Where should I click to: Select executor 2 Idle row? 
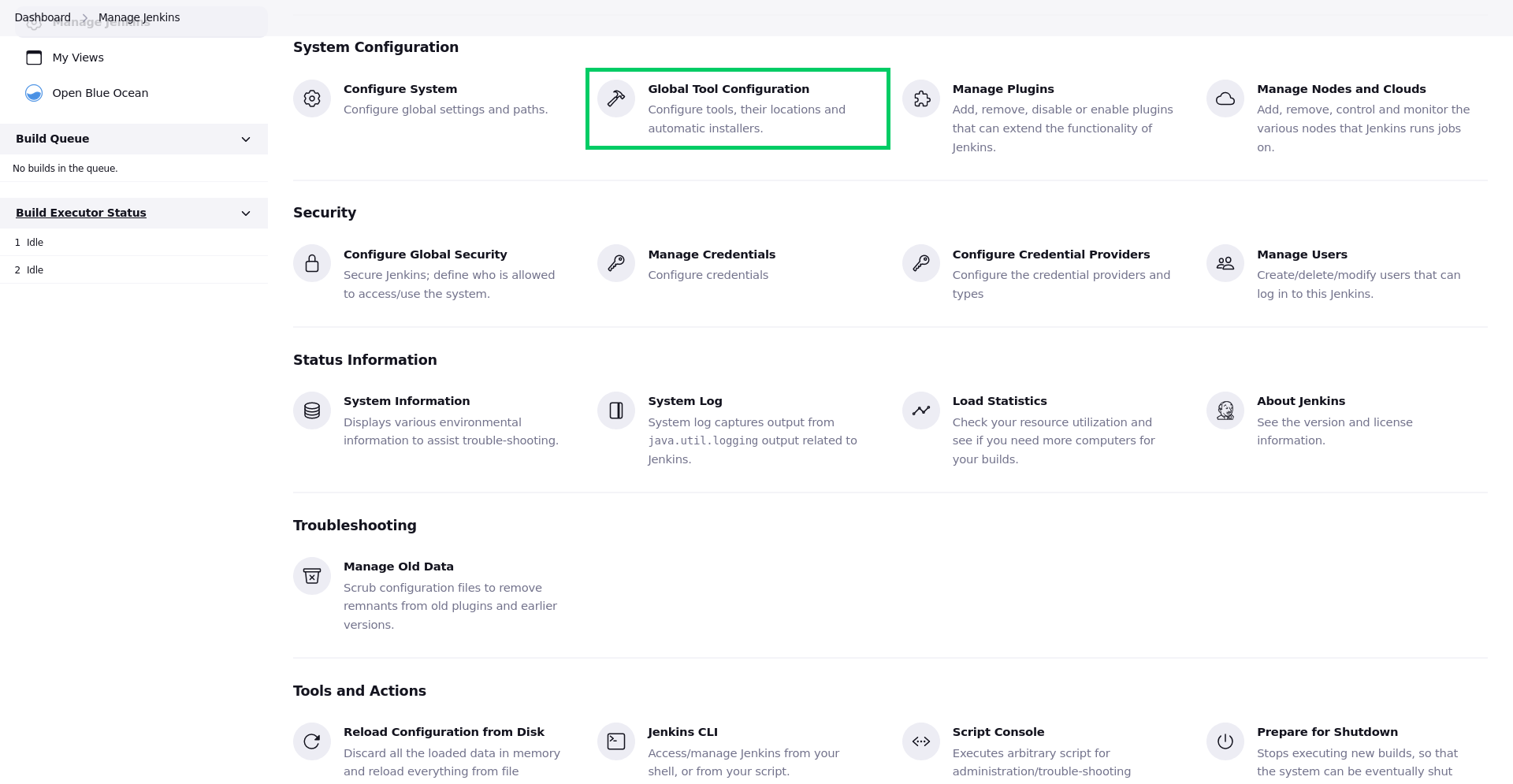(x=134, y=270)
